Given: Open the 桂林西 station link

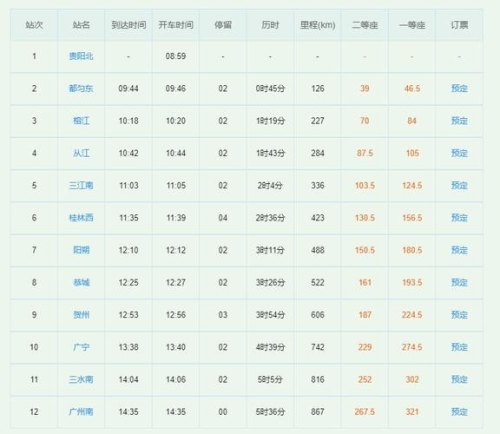Looking at the screenshot, I should pyautogui.click(x=81, y=218).
